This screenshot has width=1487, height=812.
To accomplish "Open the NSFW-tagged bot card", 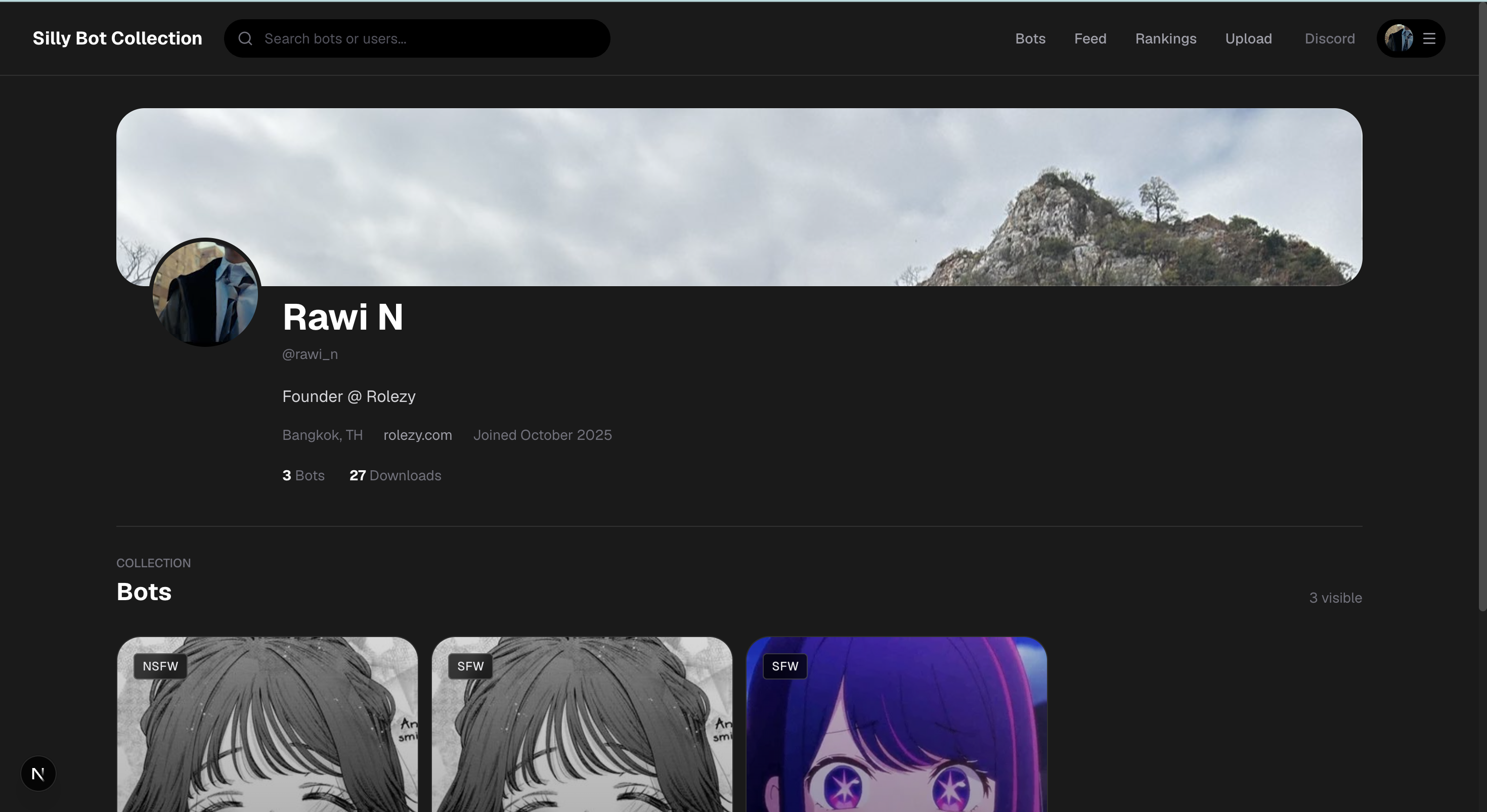I will pos(267,725).
